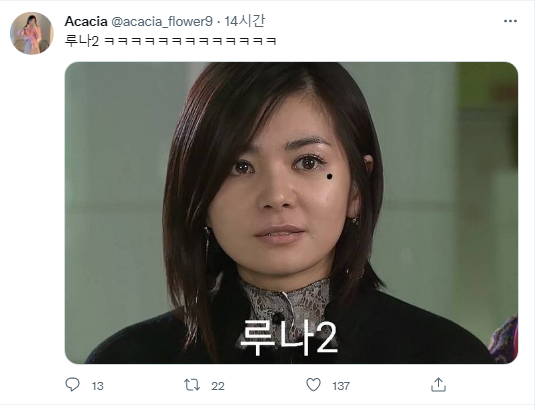Click Acacia's round profile avatar
Image resolution: width=536 pixels, height=410 pixels.
pos(32,33)
